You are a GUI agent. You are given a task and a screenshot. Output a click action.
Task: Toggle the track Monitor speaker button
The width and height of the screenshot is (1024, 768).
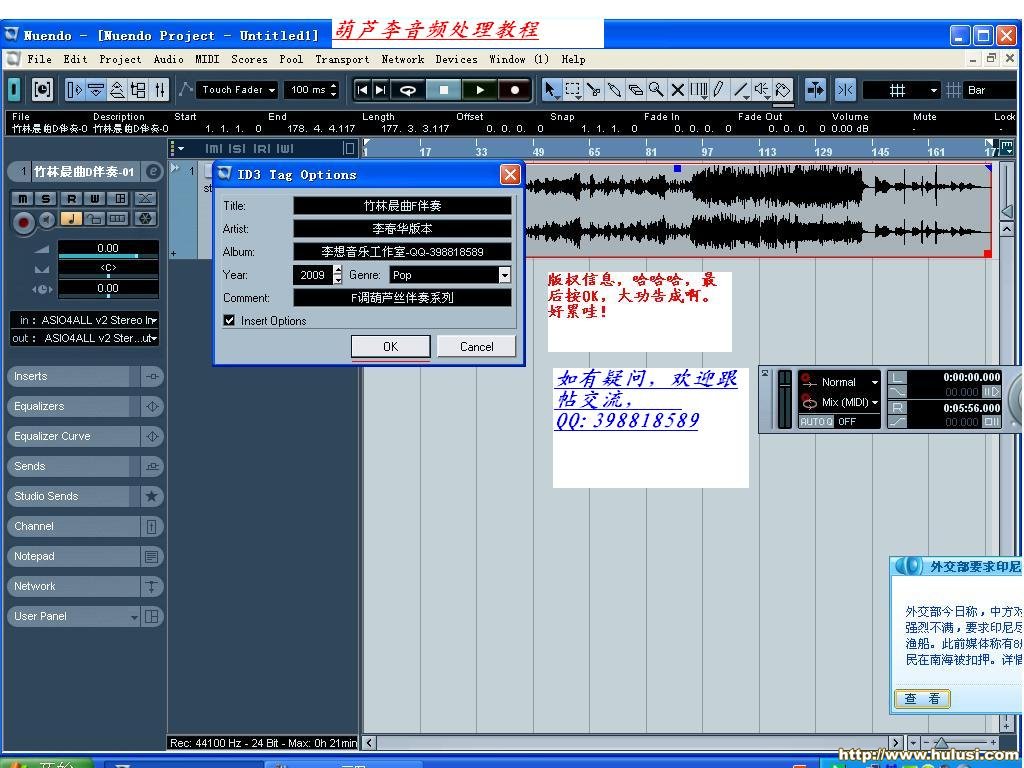point(47,221)
